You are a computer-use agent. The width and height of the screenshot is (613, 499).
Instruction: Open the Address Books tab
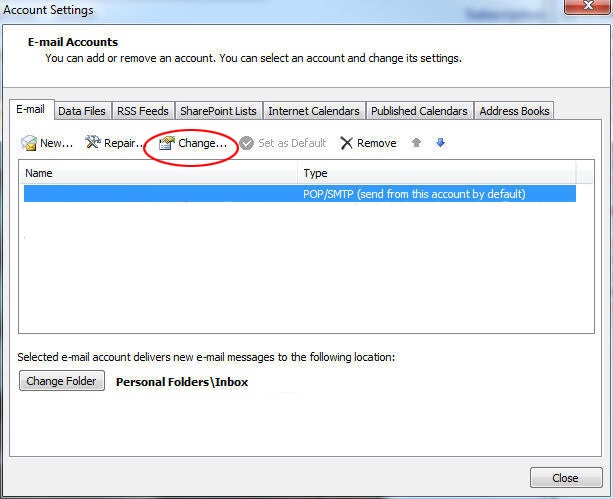514,111
